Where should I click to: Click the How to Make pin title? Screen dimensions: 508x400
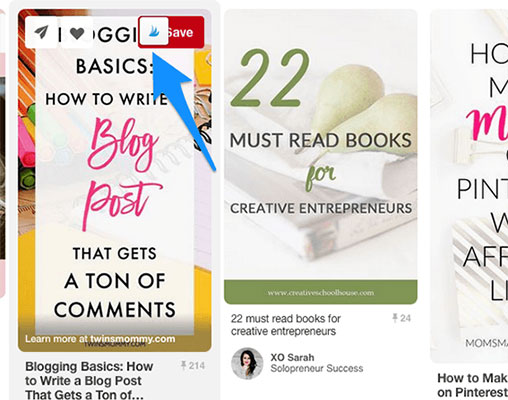[x=473, y=385]
